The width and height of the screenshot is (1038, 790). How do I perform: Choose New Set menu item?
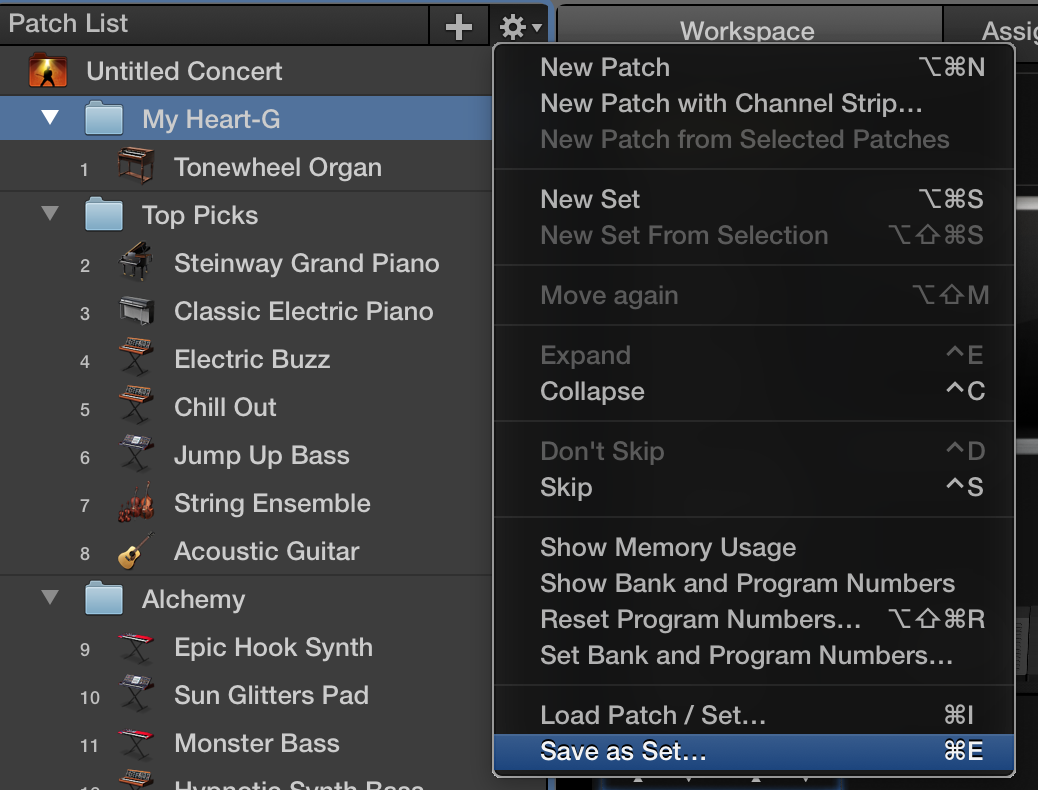click(754, 199)
